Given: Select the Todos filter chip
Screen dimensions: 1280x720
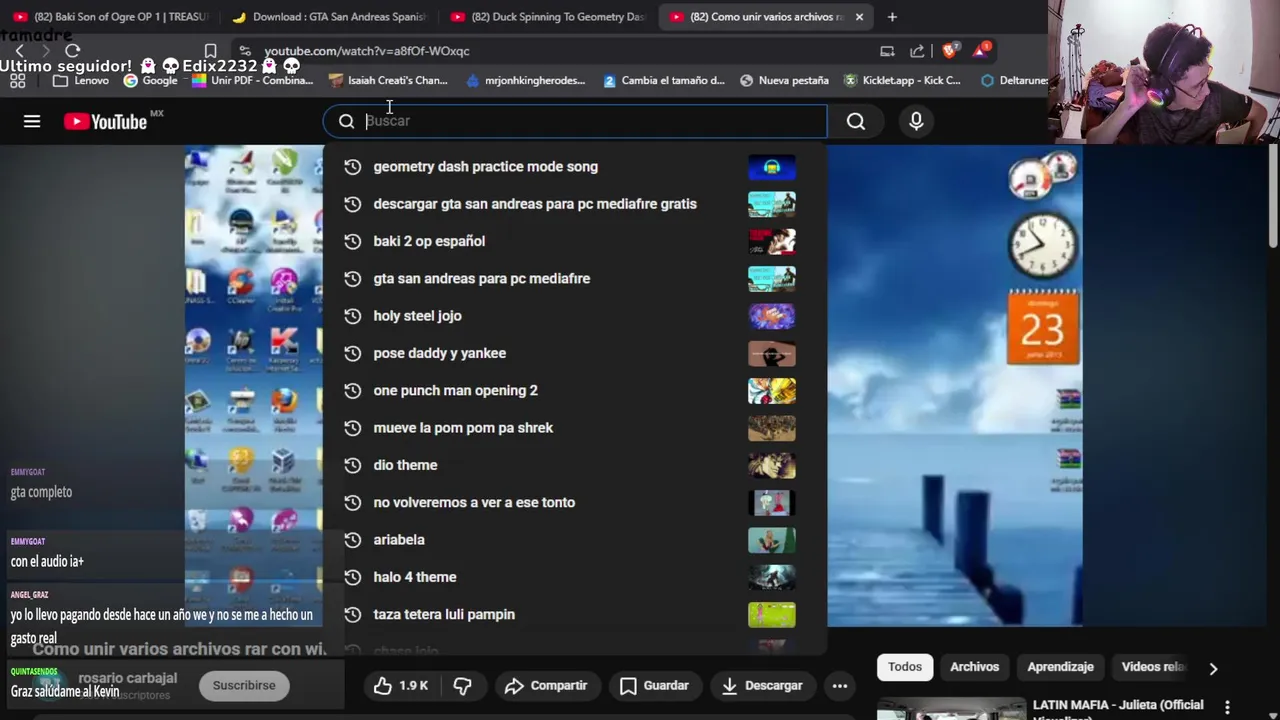Looking at the screenshot, I should tap(905, 667).
